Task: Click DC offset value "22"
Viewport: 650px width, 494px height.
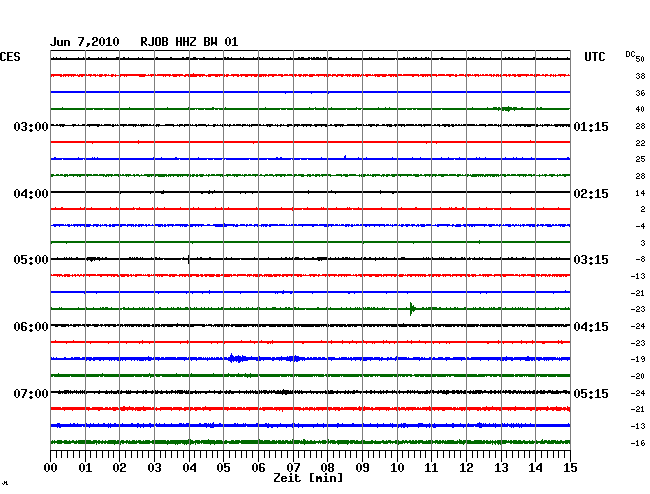Action: 640,143
